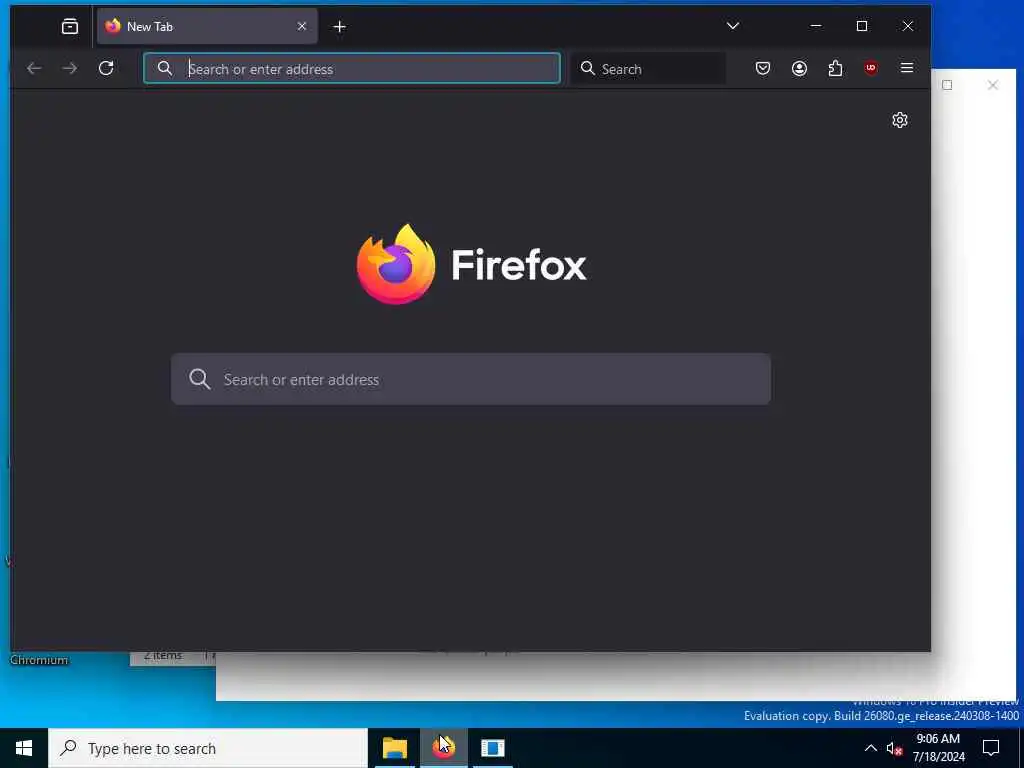Screen dimensions: 1024x768
Task: Click the magnifier icon in address bar
Action: pyautogui.click(x=165, y=68)
